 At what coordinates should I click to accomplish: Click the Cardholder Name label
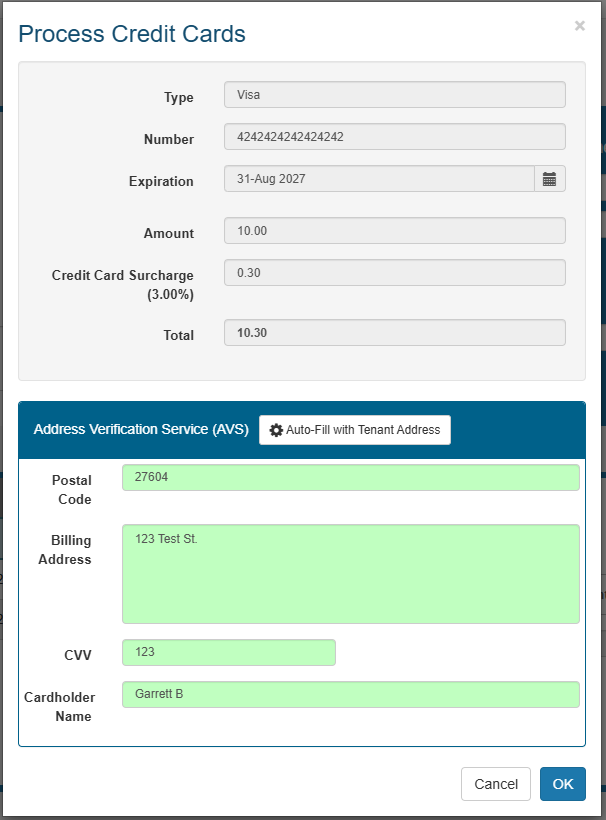pos(60,707)
